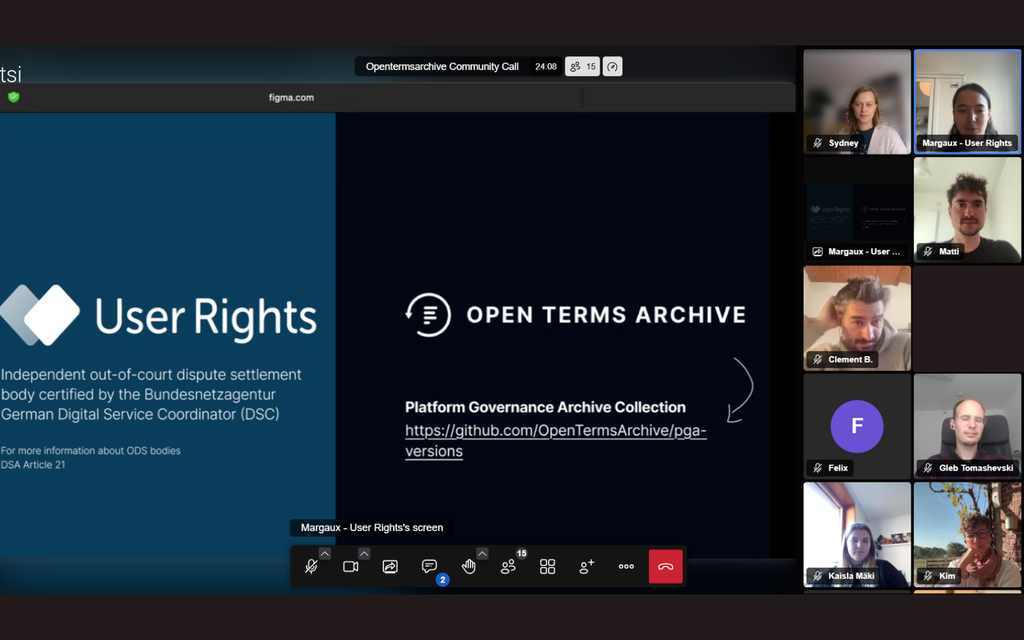Select Margaux's screen share thumbnail

(x=857, y=210)
